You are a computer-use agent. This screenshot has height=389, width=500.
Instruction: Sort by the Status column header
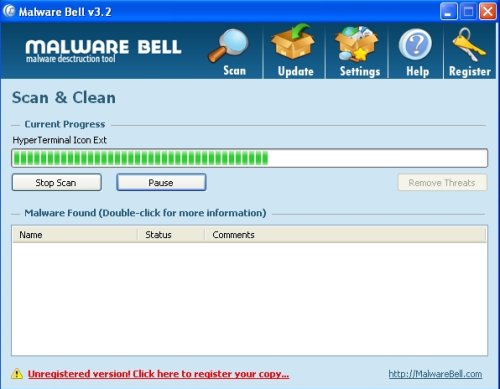tap(171, 235)
